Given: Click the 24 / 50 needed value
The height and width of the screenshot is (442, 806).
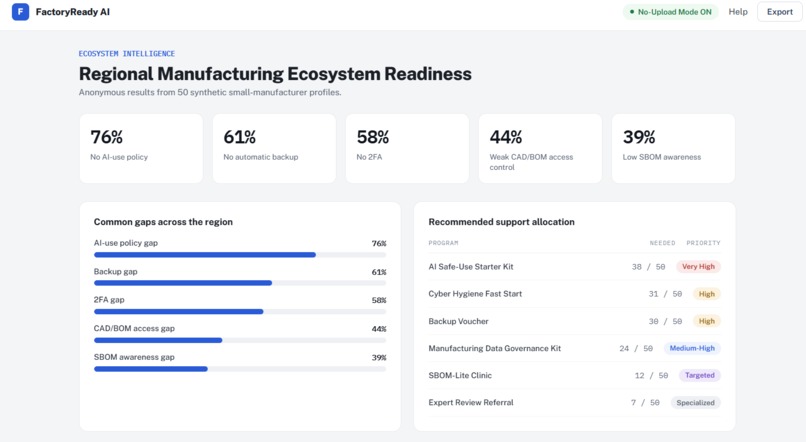Looking at the screenshot, I should pyautogui.click(x=636, y=348).
